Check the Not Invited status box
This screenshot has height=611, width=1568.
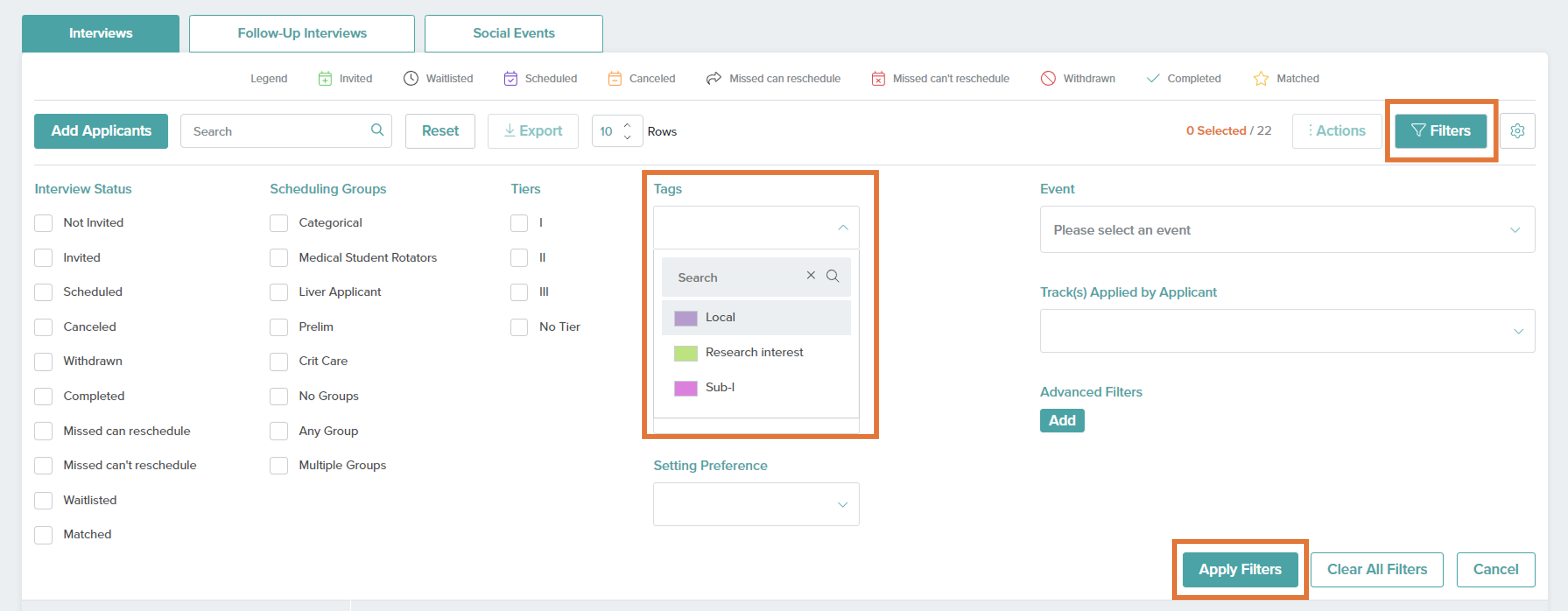[x=43, y=223]
